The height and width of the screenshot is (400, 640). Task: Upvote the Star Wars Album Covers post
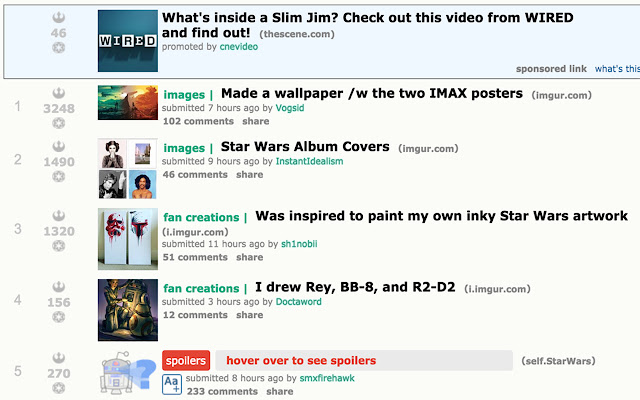coord(59,147)
